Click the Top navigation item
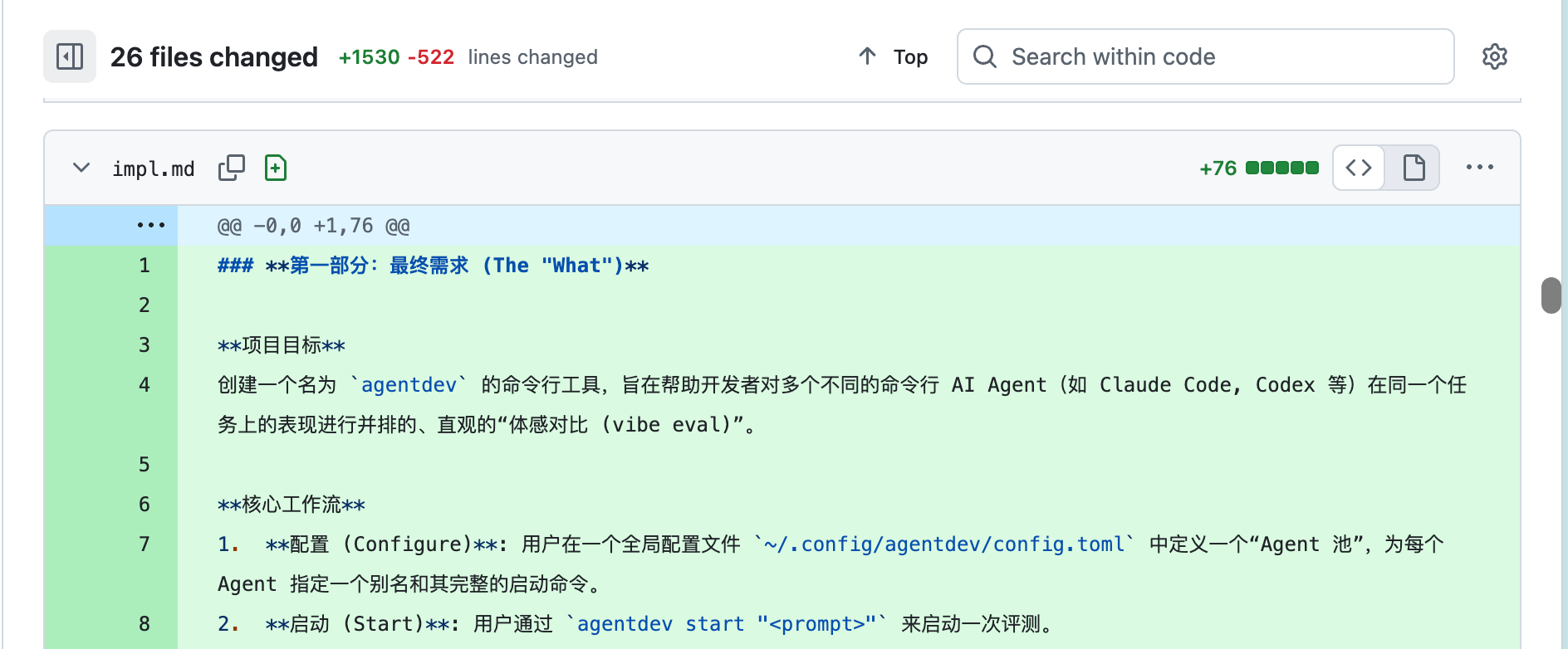 [910, 56]
